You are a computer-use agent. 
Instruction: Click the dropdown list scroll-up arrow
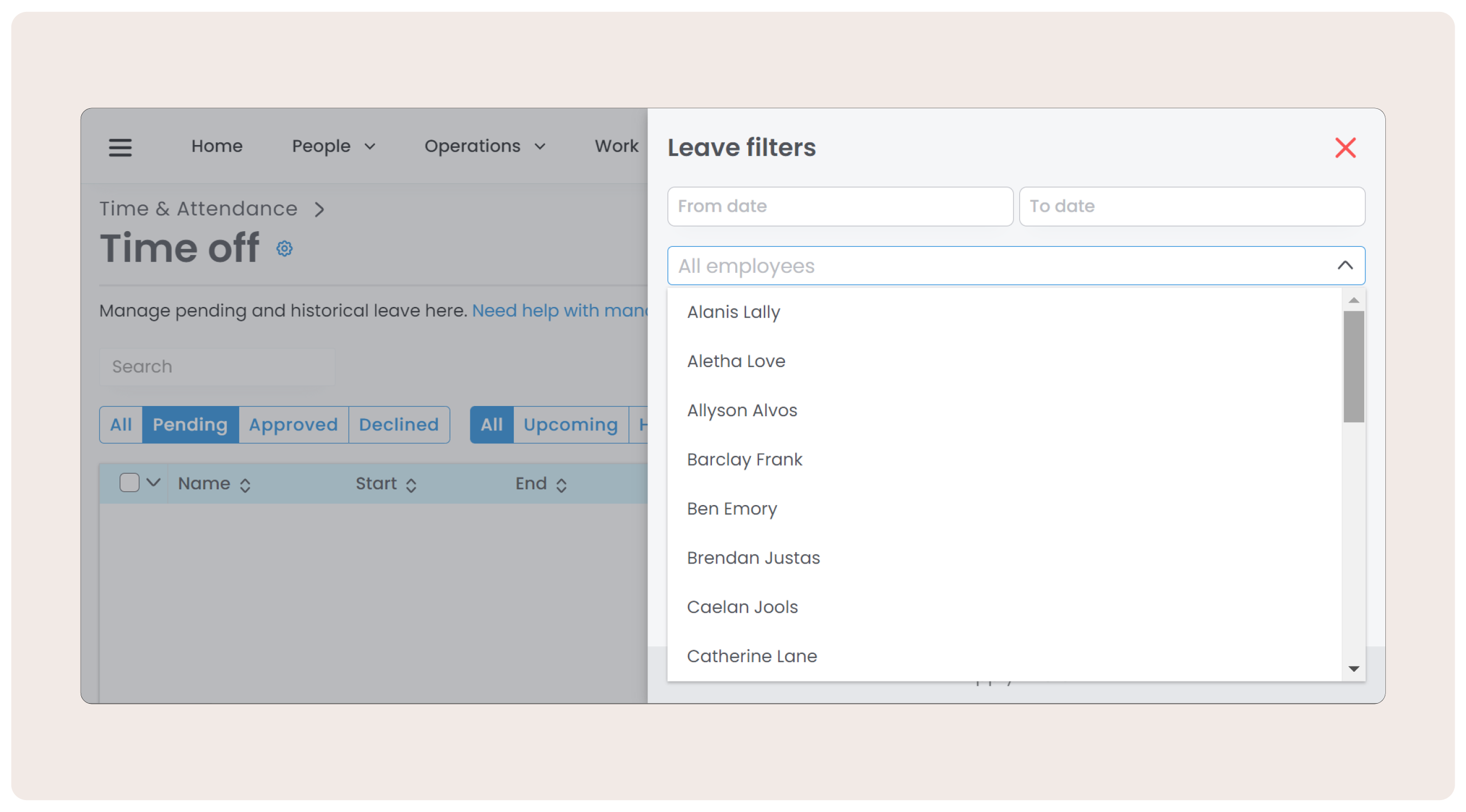[x=1353, y=300]
